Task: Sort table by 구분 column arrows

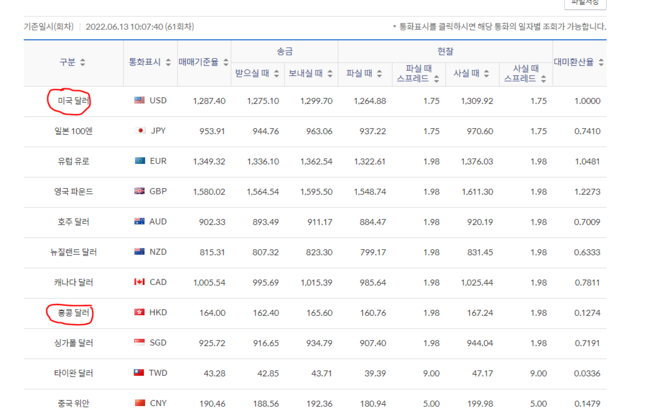Action: pyautogui.click(x=83, y=63)
